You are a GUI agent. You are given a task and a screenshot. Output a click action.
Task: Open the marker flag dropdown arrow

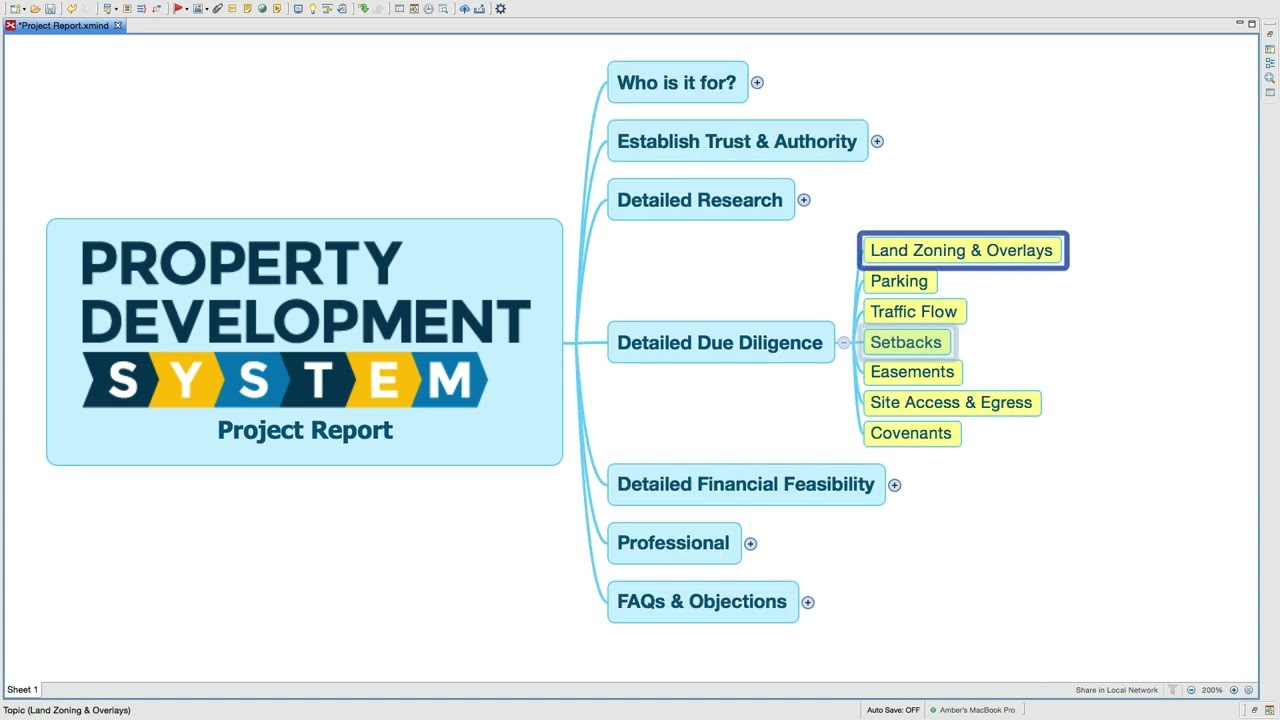click(x=187, y=9)
